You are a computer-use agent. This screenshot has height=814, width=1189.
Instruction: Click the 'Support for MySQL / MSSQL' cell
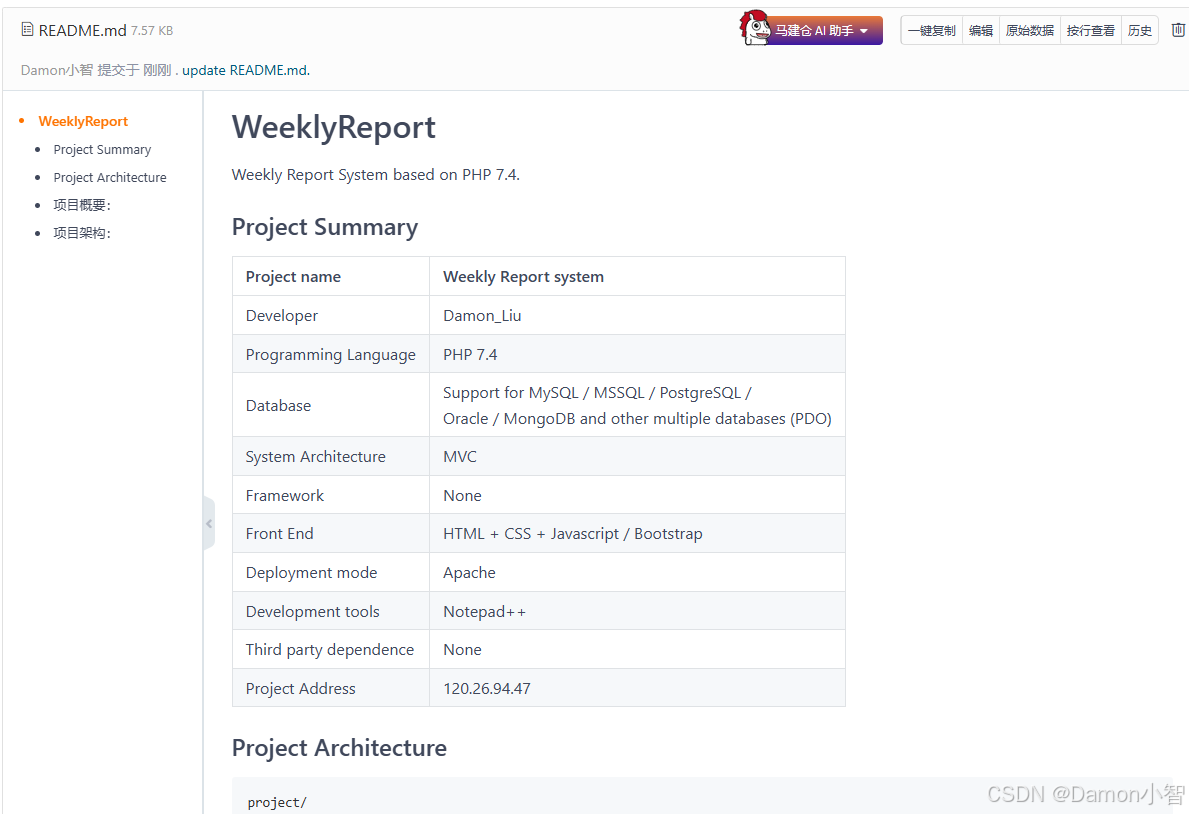(637, 405)
